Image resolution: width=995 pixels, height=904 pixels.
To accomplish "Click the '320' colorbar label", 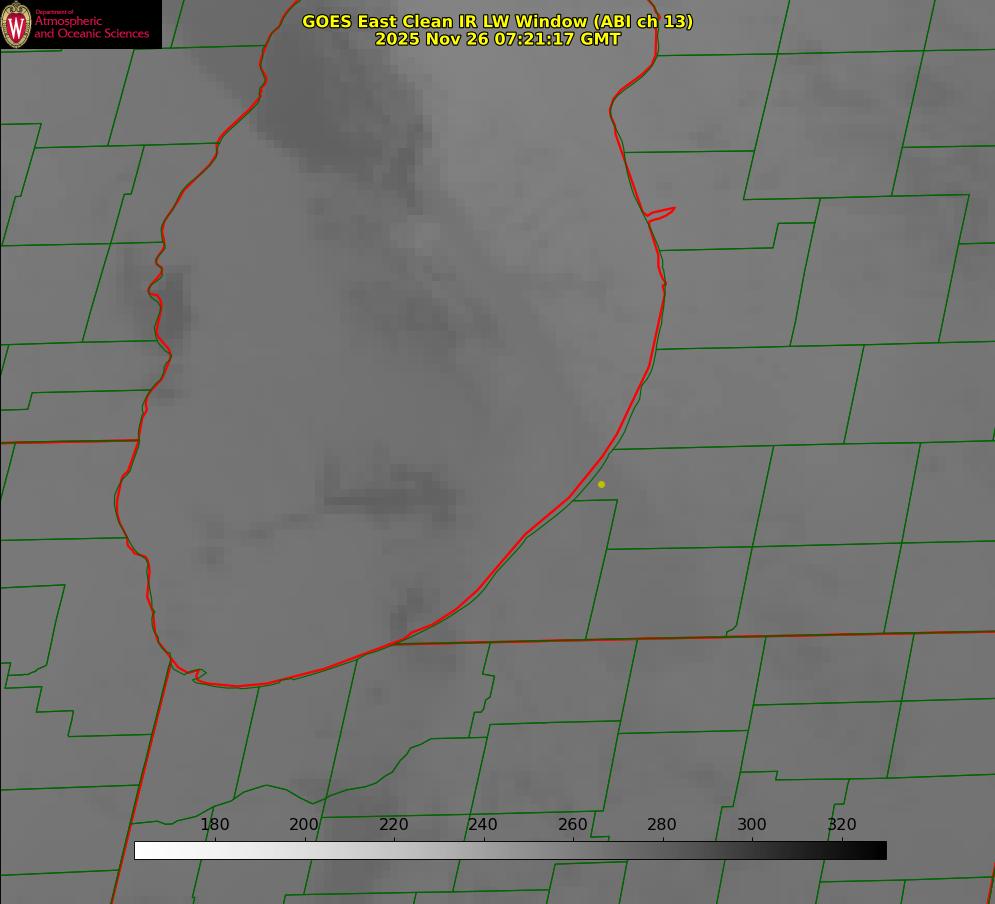I will coord(842,824).
